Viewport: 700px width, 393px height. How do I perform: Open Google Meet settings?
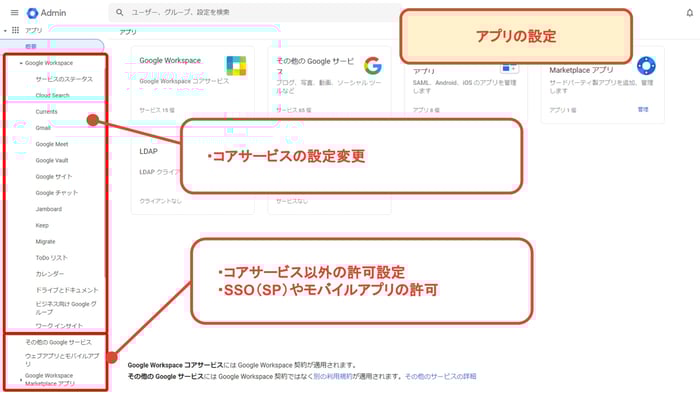point(52,144)
